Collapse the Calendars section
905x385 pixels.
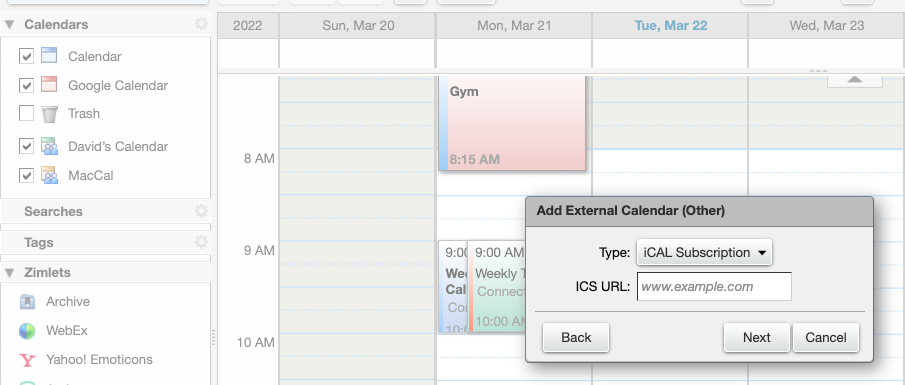(9, 25)
